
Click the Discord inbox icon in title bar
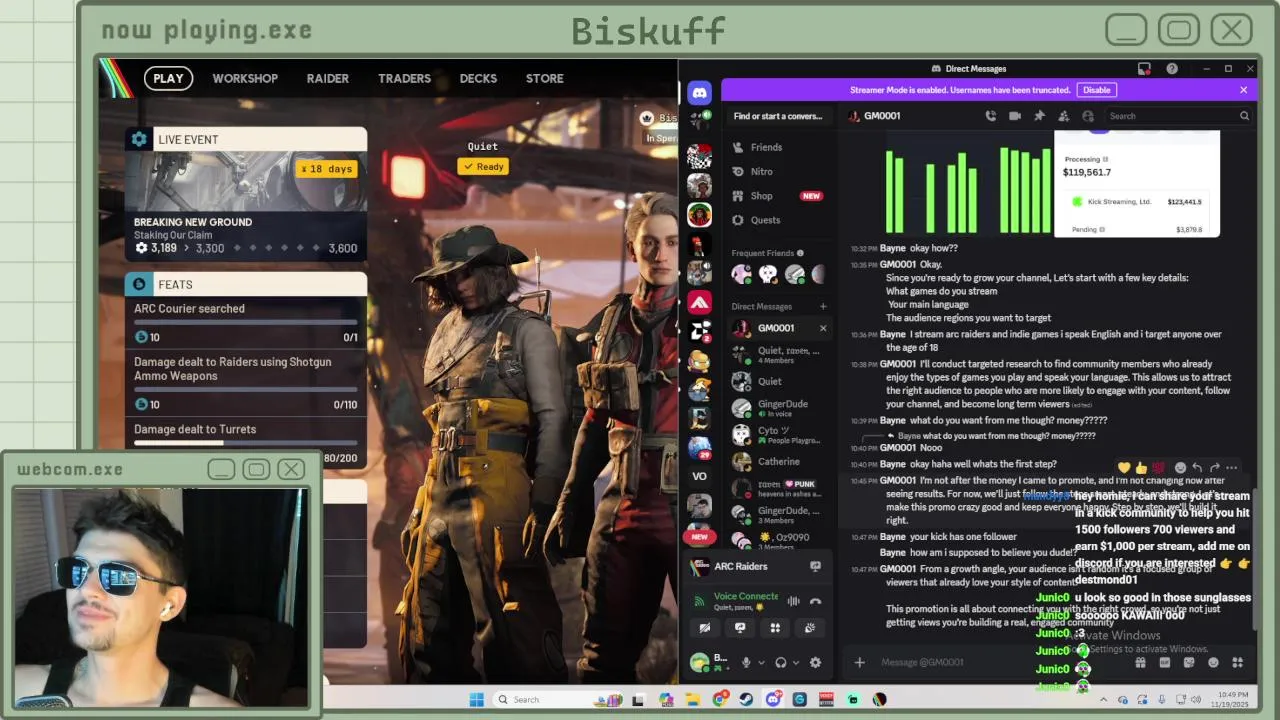pyautogui.click(x=1144, y=69)
